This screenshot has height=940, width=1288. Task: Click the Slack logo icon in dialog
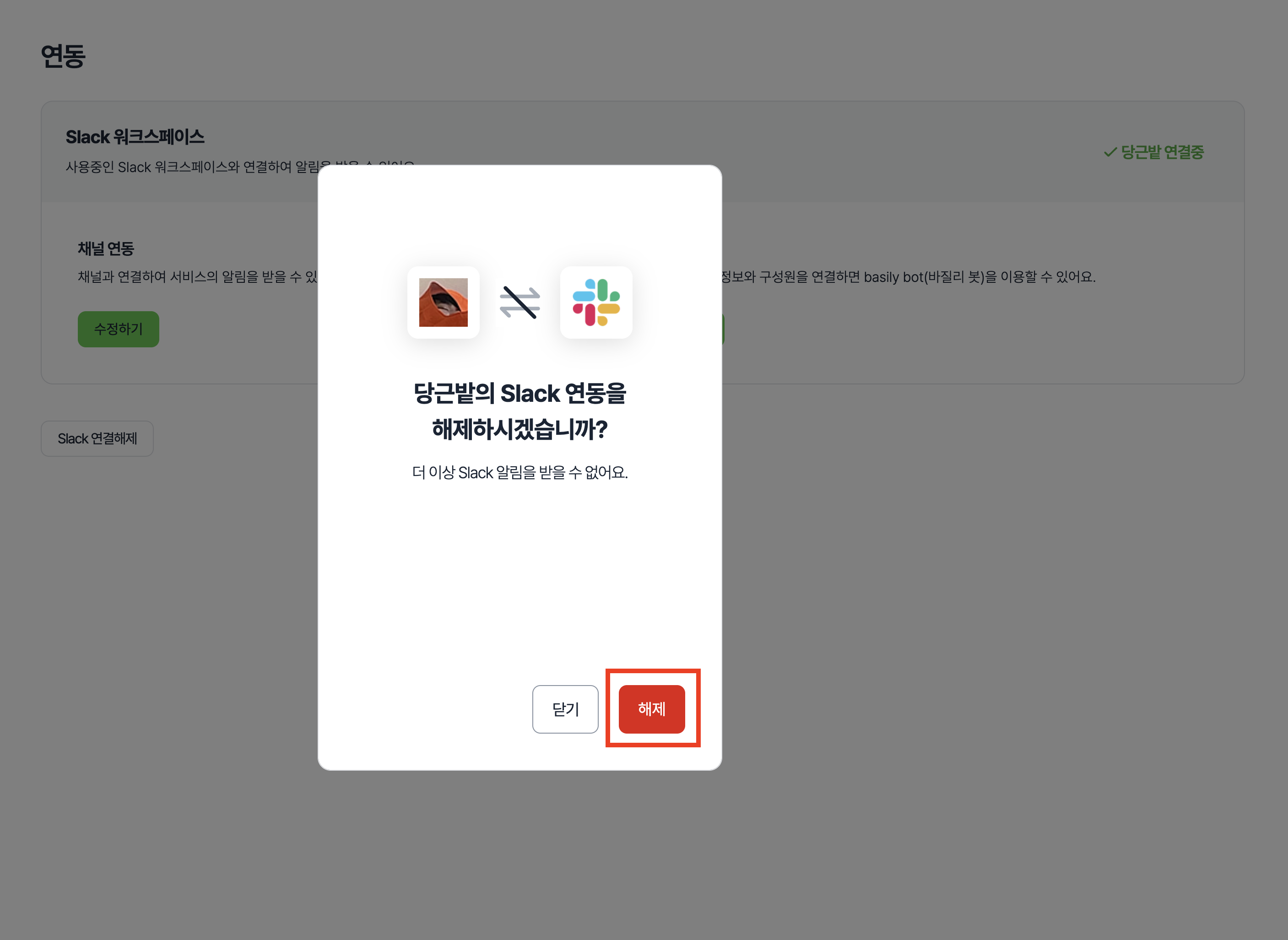[x=596, y=302]
